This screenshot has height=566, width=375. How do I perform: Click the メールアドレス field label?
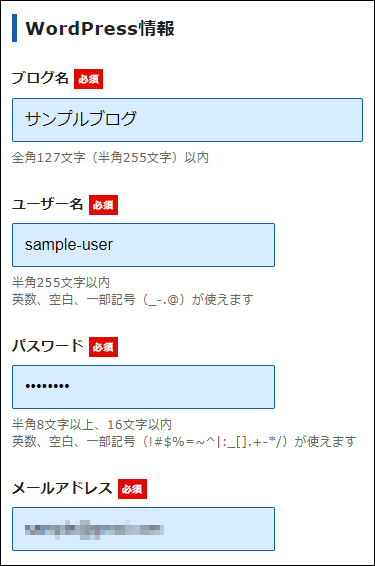point(62,488)
